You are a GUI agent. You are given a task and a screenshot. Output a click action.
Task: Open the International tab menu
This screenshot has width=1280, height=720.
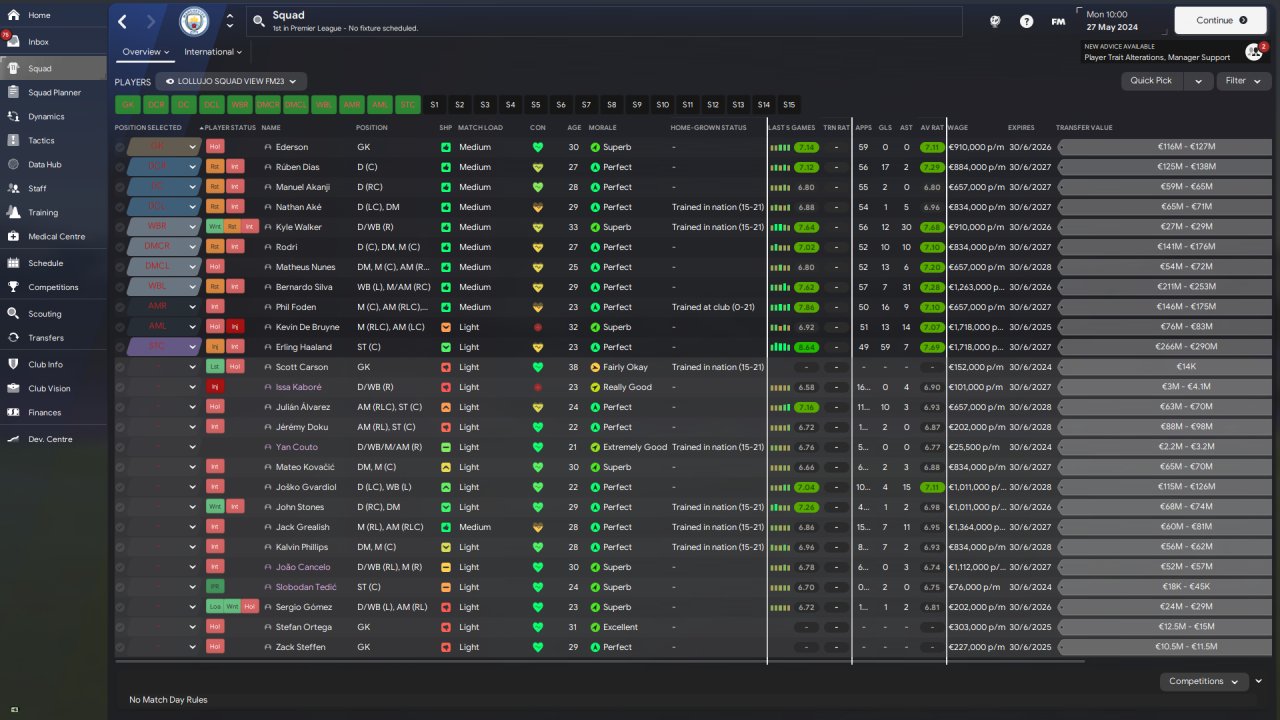pyautogui.click(x=213, y=52)
